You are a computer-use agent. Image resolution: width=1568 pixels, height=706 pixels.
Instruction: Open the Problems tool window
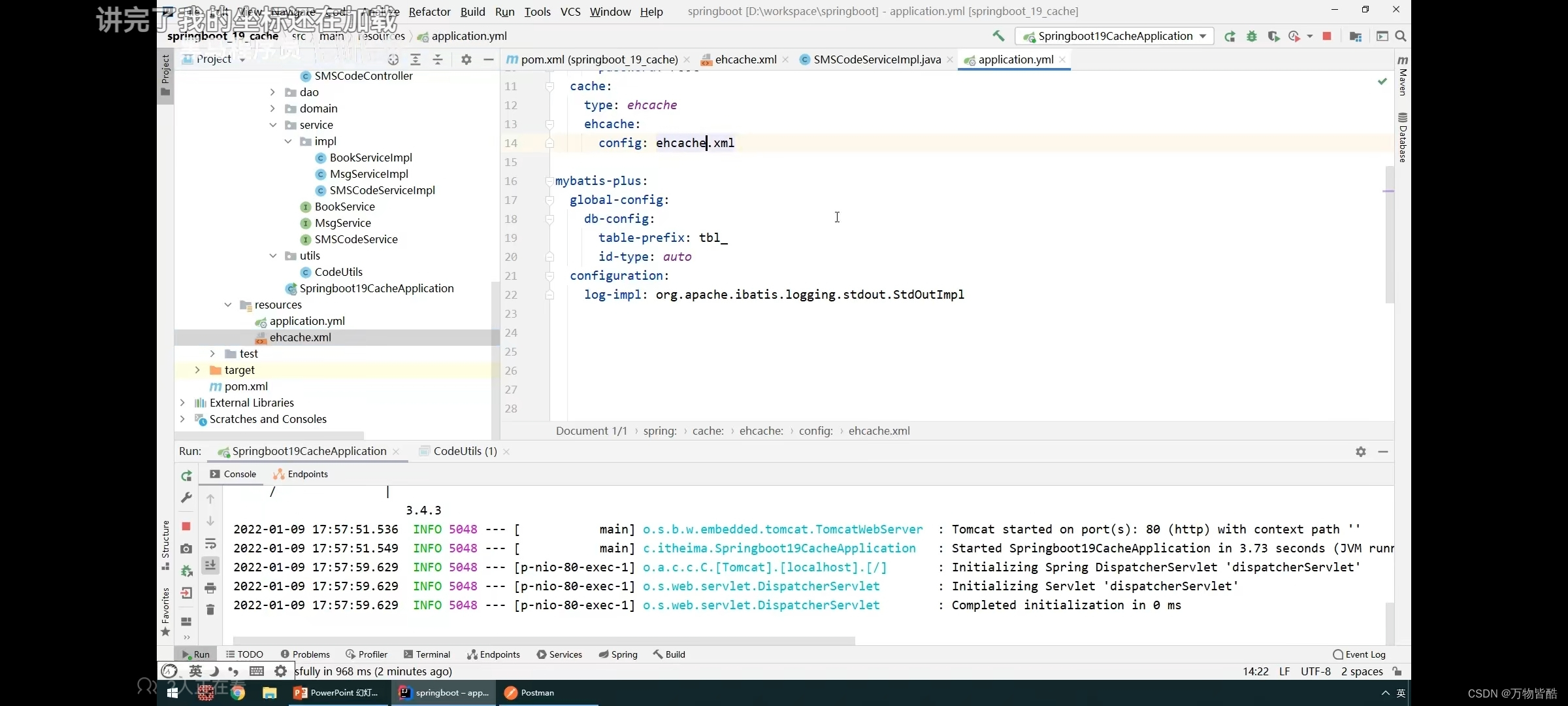pyautogui.click(x=305, y=654)
